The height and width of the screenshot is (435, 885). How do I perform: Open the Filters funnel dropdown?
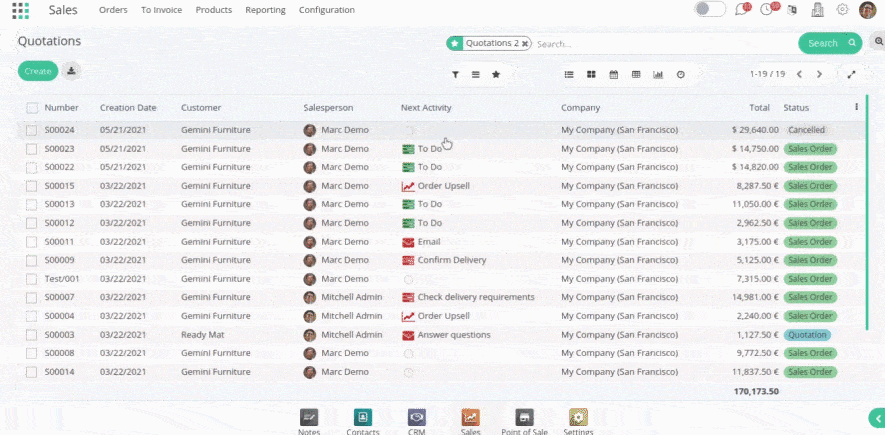(455, 74)
